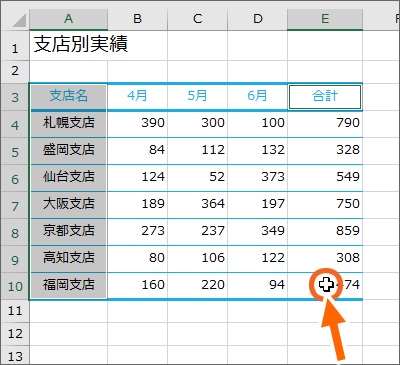Select row 9 header
The height and width of the screenshot is (365, 400).
[x=15, y=259]
